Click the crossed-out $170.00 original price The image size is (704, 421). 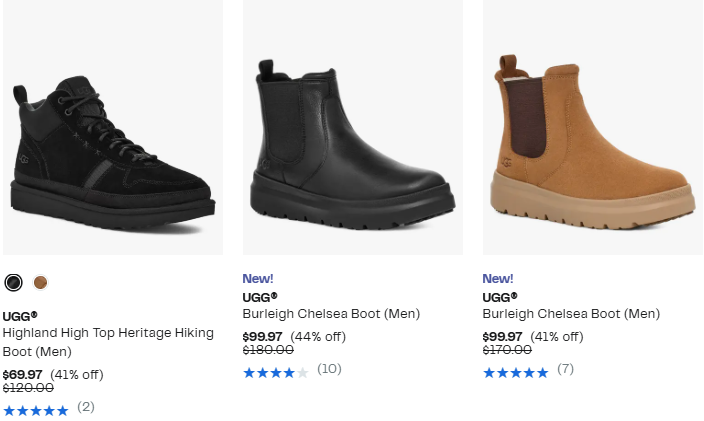tap(508, 350)
